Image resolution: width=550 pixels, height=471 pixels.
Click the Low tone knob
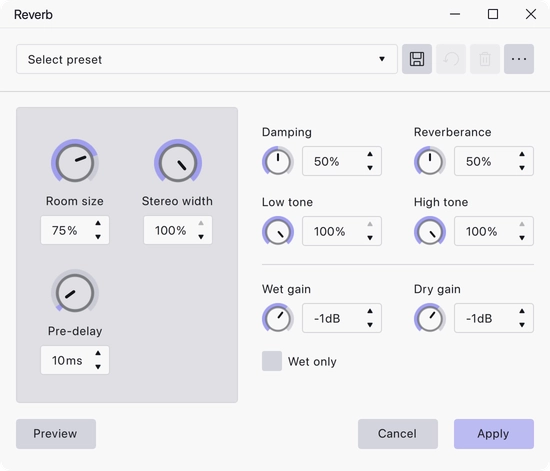pyautogui.click(x=278, y=231)
